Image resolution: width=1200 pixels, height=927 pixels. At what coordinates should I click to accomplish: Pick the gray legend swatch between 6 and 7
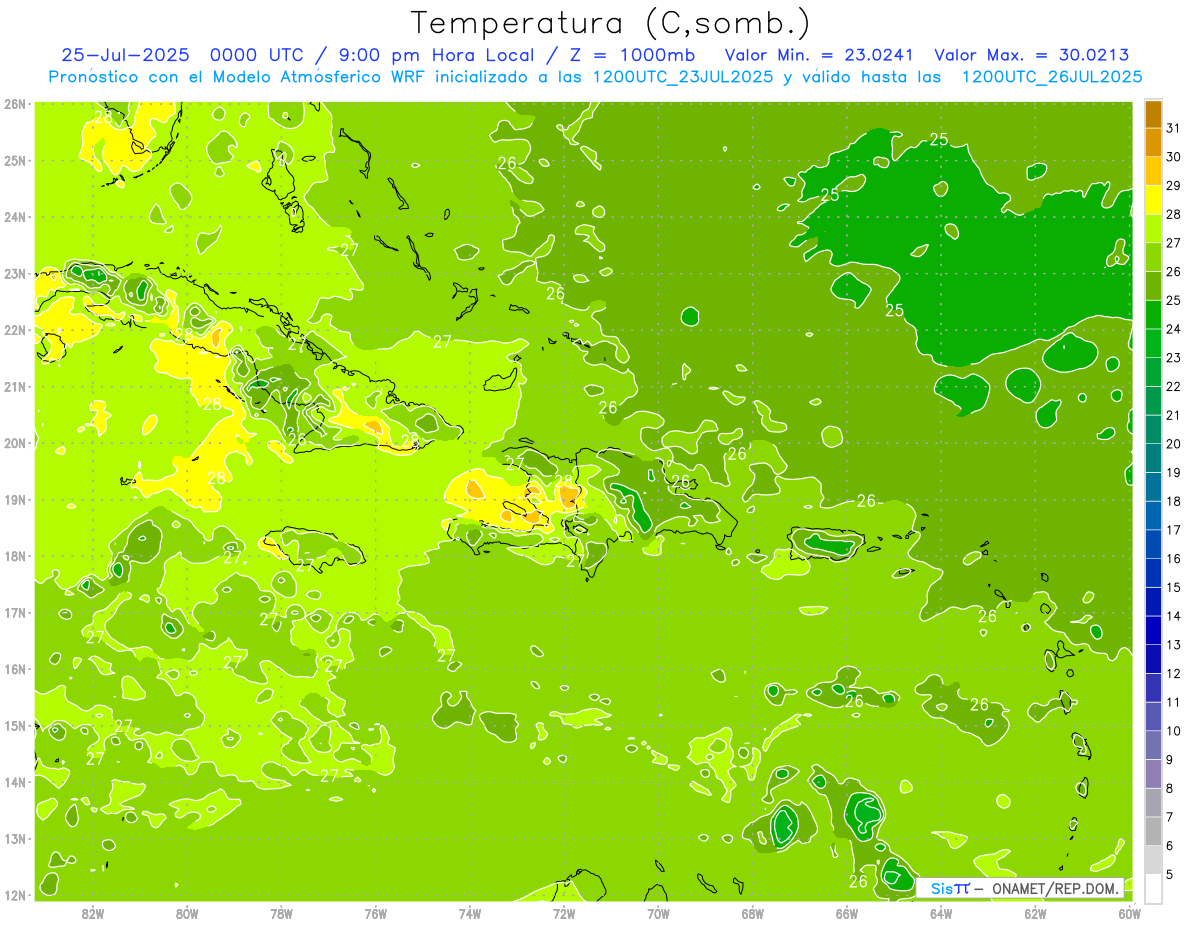(x=1153, y=831)
